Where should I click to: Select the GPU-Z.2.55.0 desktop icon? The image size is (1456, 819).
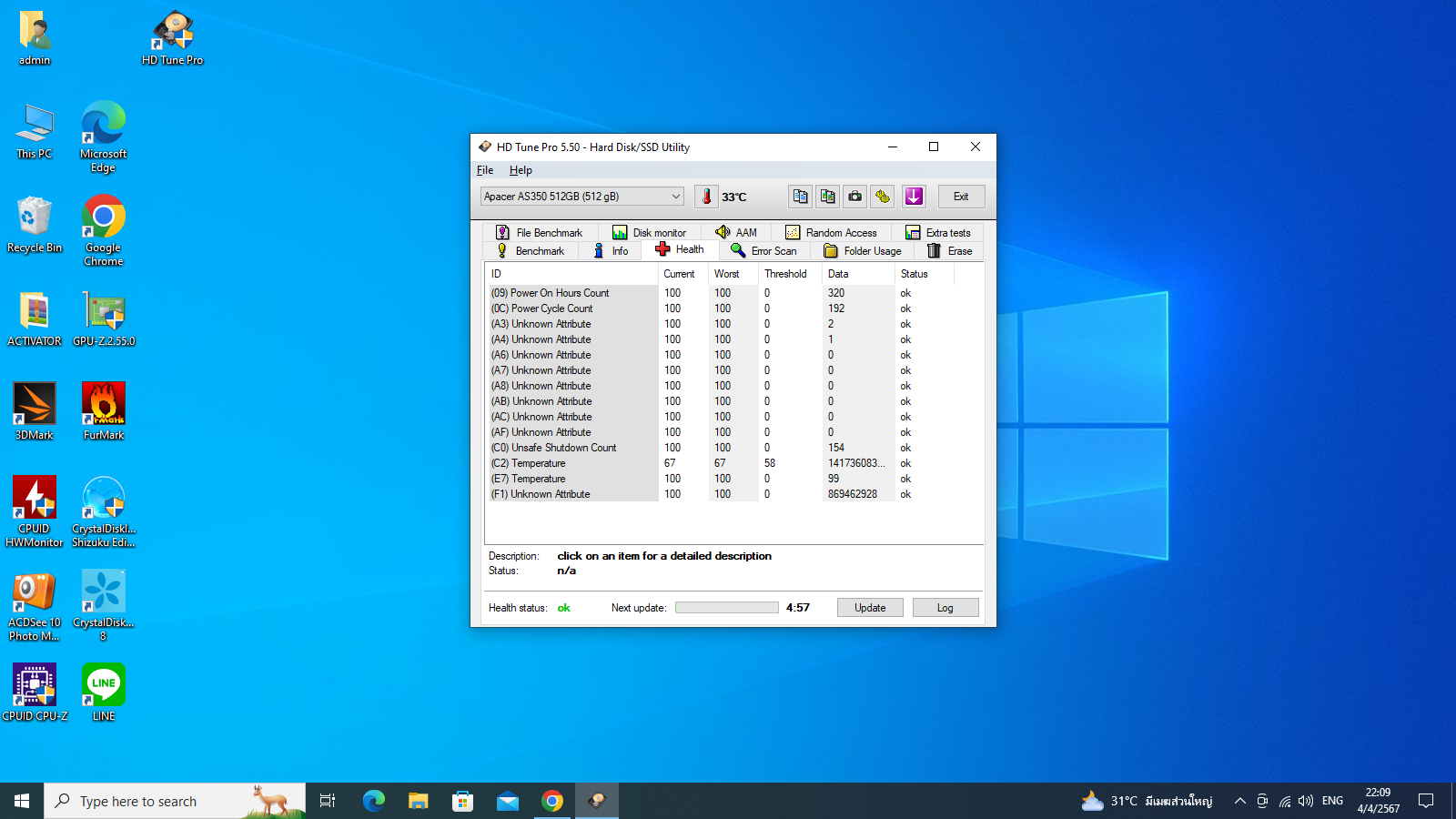(104, 319)
